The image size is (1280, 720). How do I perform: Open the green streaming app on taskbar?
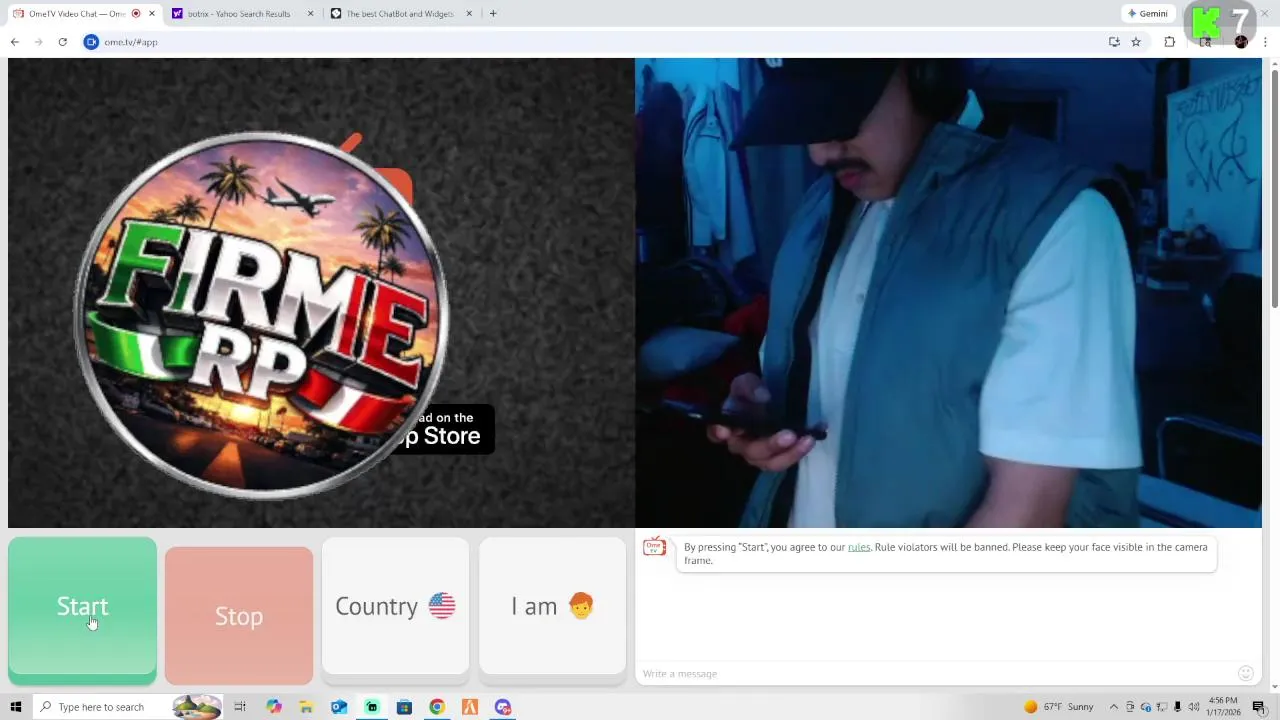pos(372,707)
